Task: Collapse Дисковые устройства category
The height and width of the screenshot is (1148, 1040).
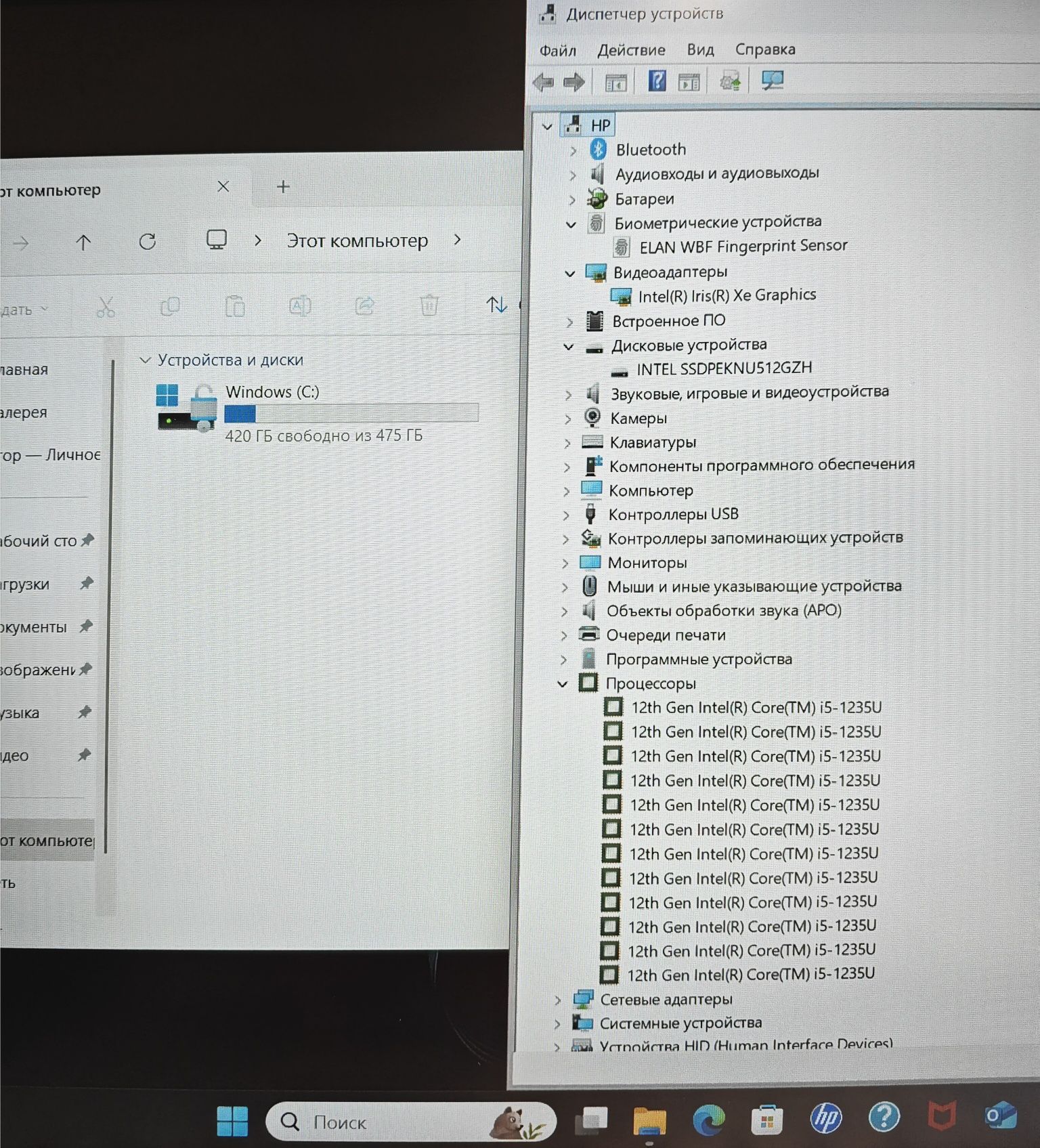Action: (x=569, y=347)
